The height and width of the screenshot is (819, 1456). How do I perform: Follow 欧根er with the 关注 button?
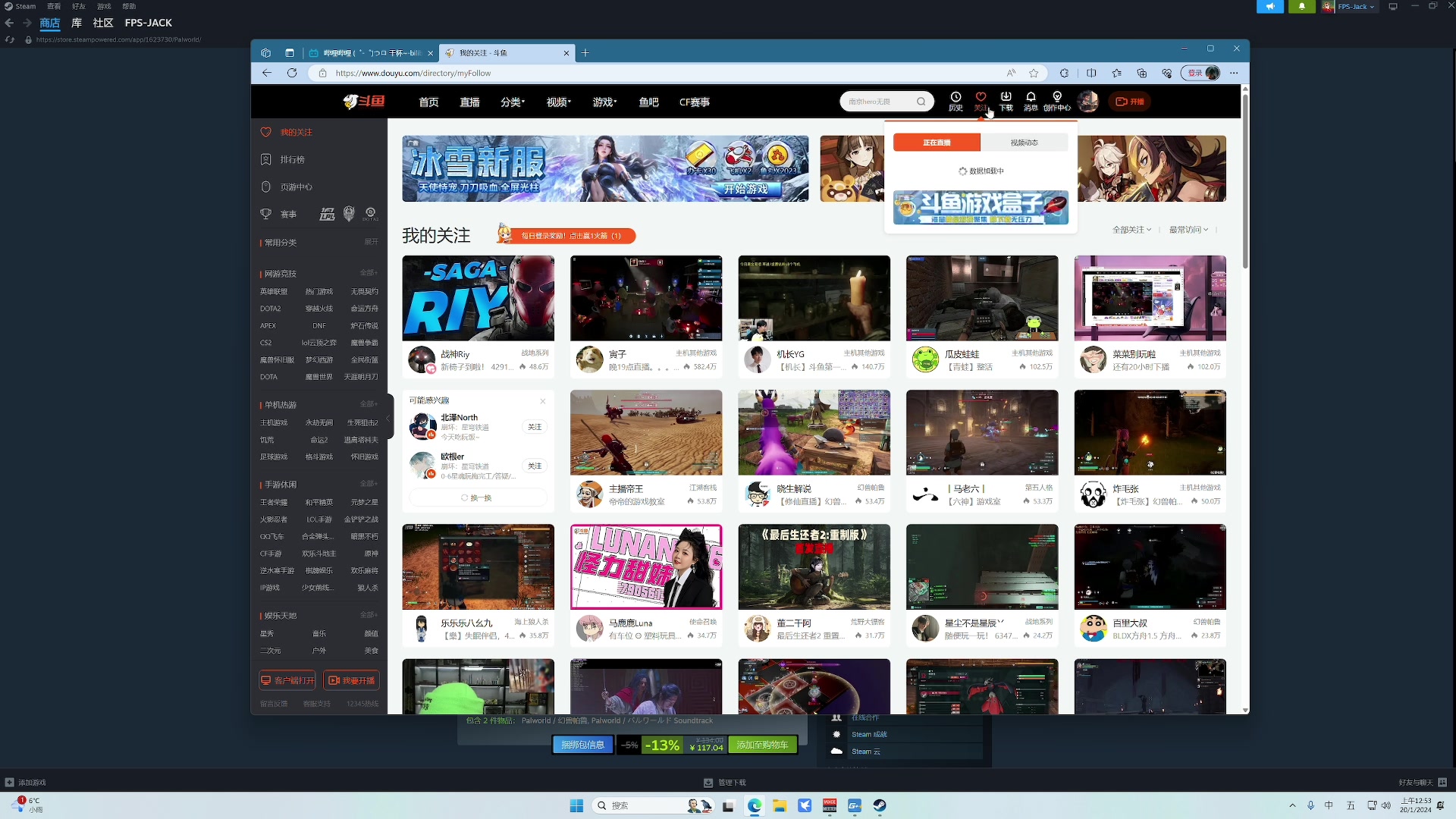pyautogui.click(x=535, y=466)
